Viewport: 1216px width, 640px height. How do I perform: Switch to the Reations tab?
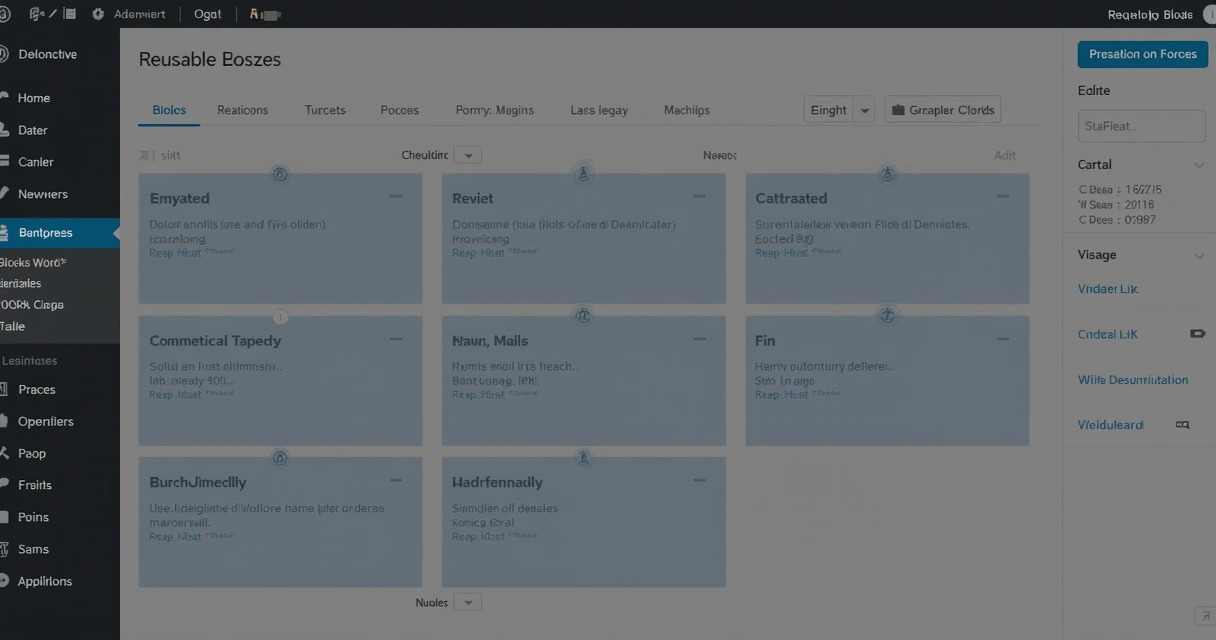(x=242, y=110)
